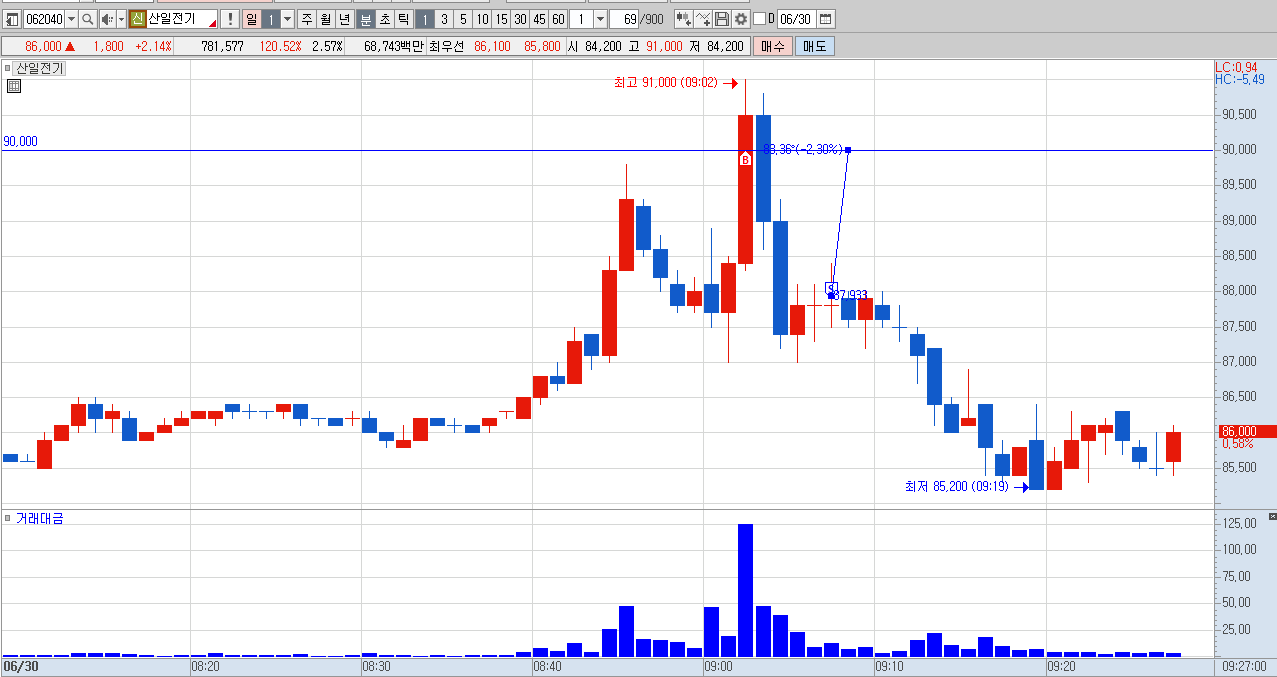Choose the 10-minute interval button
Screen dimensions: 1277x677
482,19
